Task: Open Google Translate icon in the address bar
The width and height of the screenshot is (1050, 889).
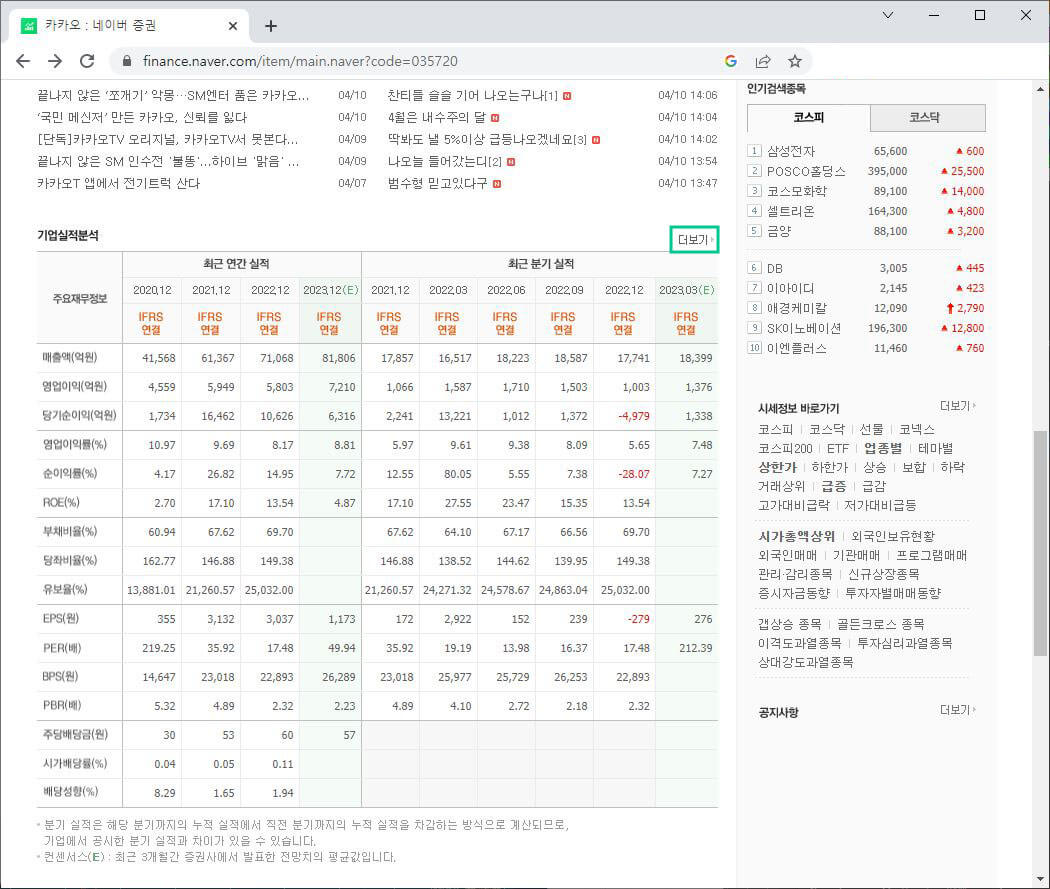Action: (x=731, y=60)
